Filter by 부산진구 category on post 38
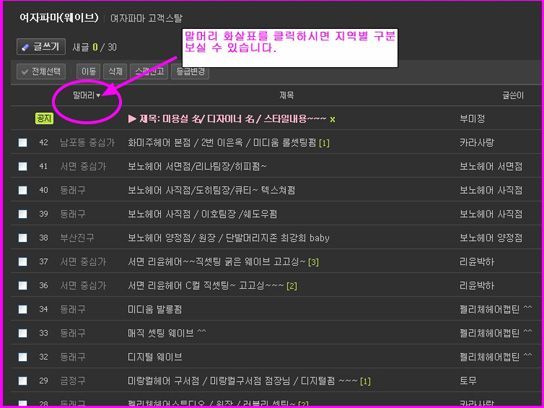 pyautogui.click(x=77, y=238)
